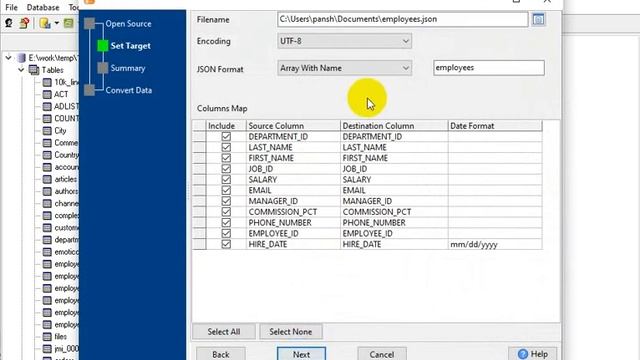Click the Select None button
This screenshot has height=360, width=640.
tap(291, 332)
